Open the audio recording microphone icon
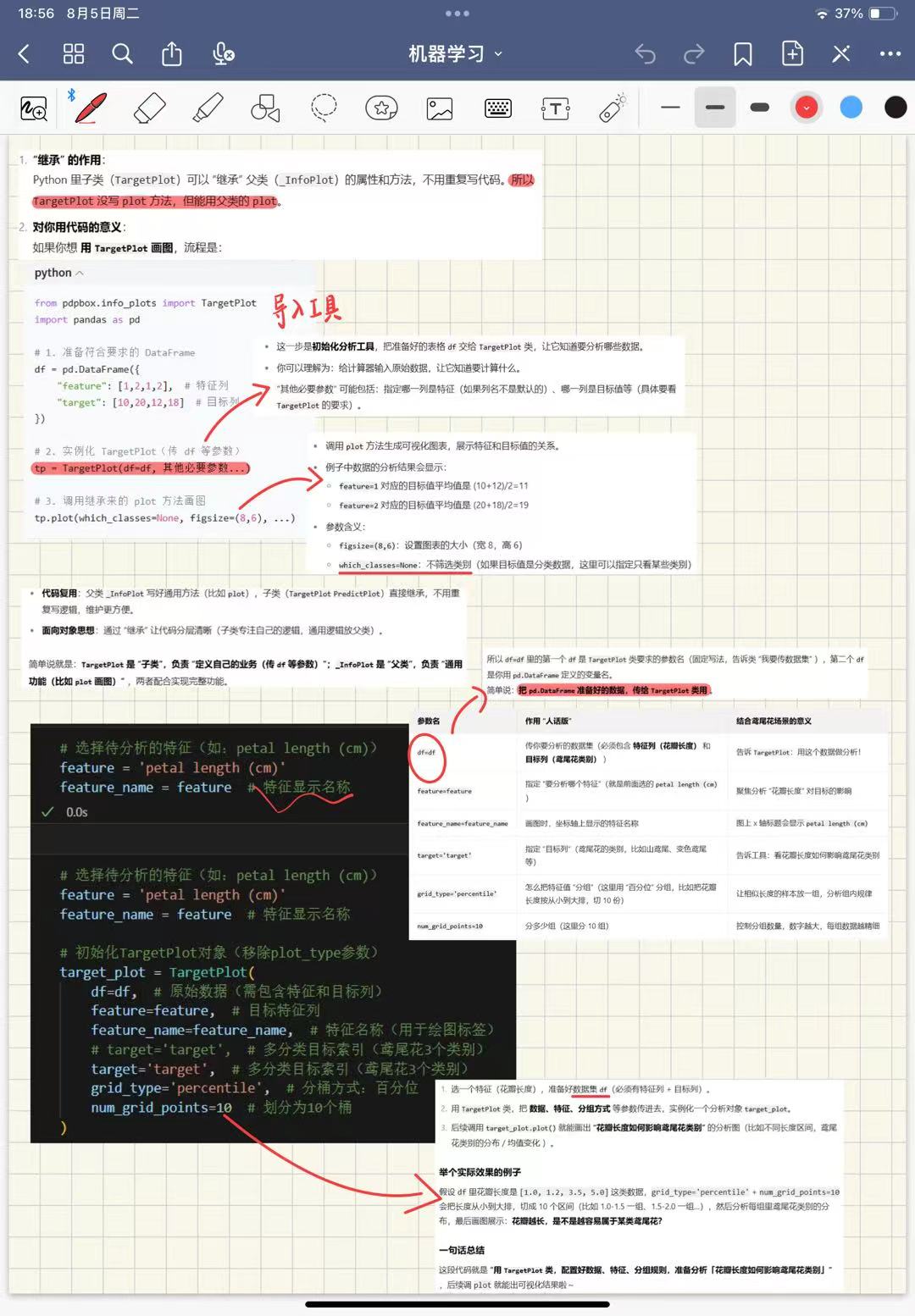Image resolution: width=915 pixels, height=1316 pixels. (x=224, y=54)
